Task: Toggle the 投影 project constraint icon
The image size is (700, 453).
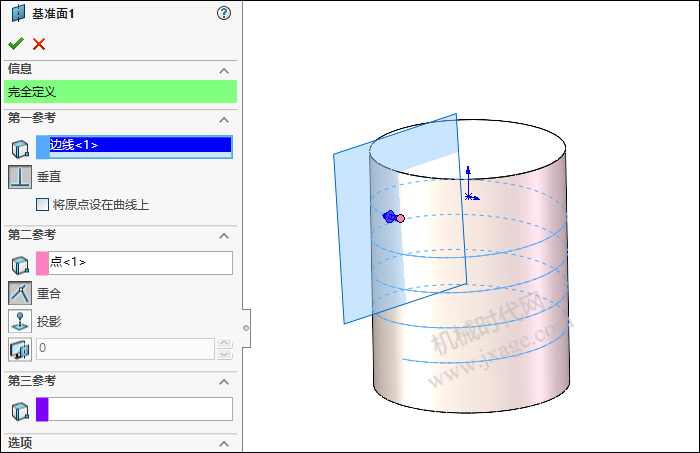Action: pos(20,321)
